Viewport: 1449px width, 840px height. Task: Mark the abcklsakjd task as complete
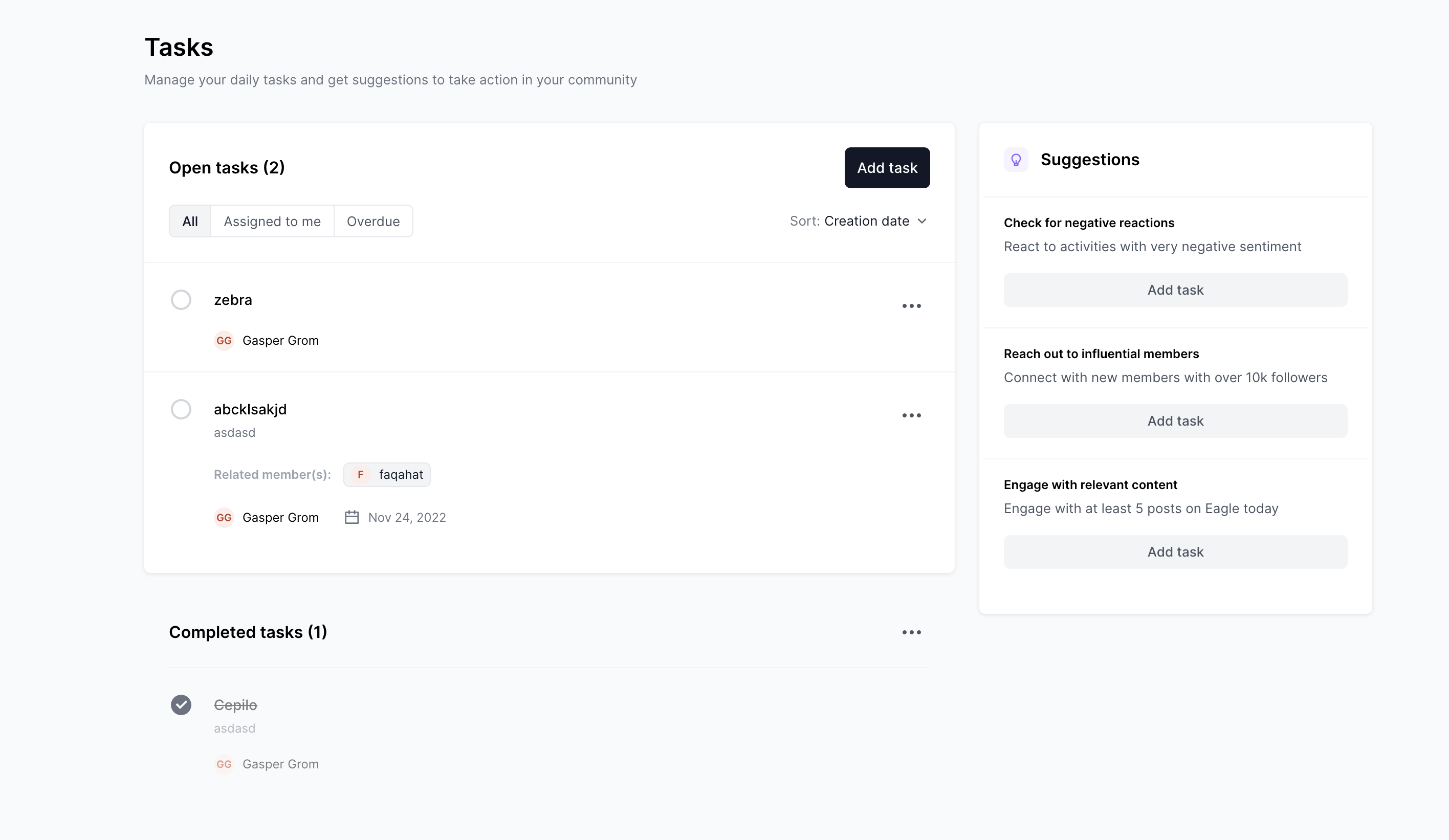181,409
